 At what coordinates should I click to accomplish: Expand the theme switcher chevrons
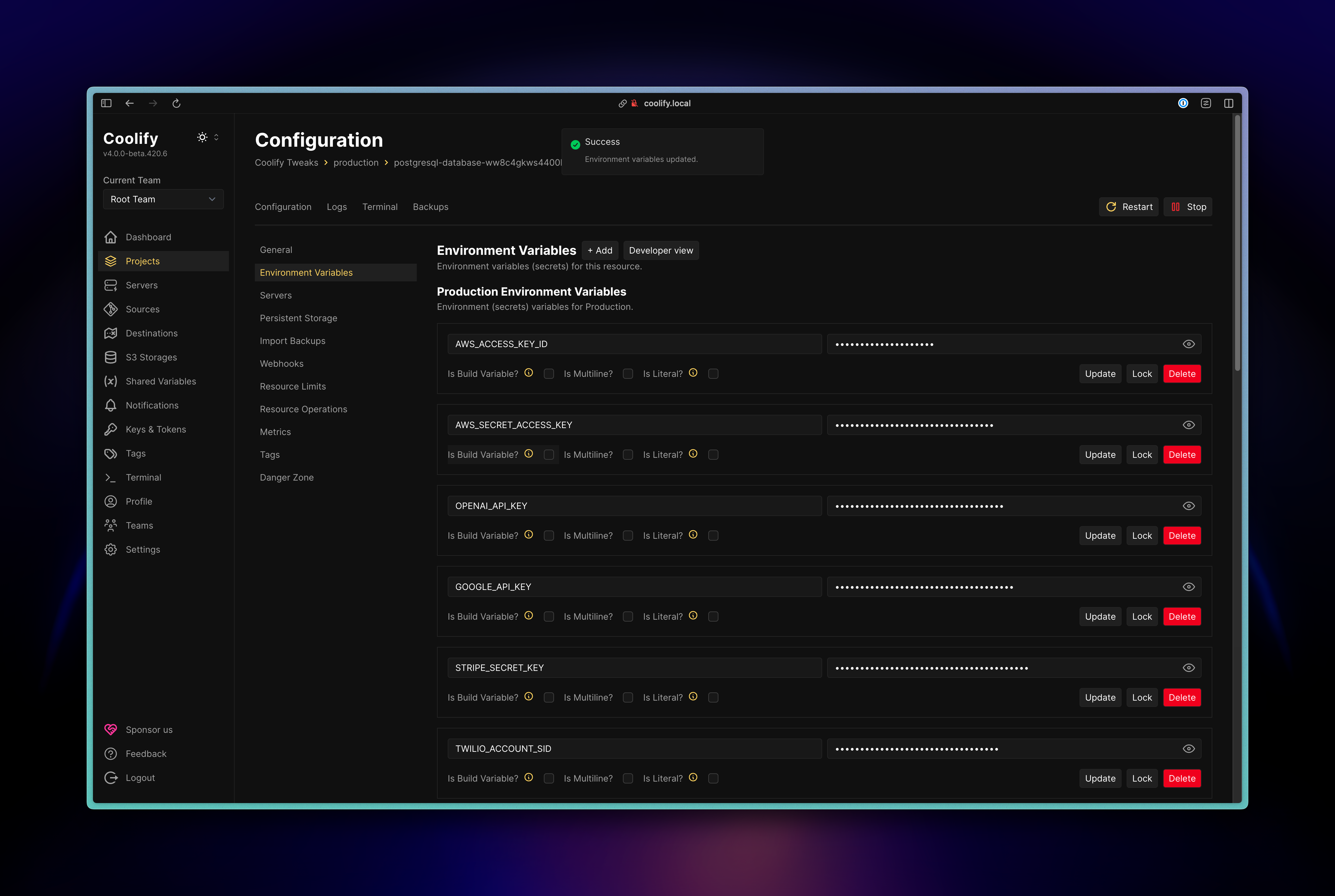coord(216,138)
